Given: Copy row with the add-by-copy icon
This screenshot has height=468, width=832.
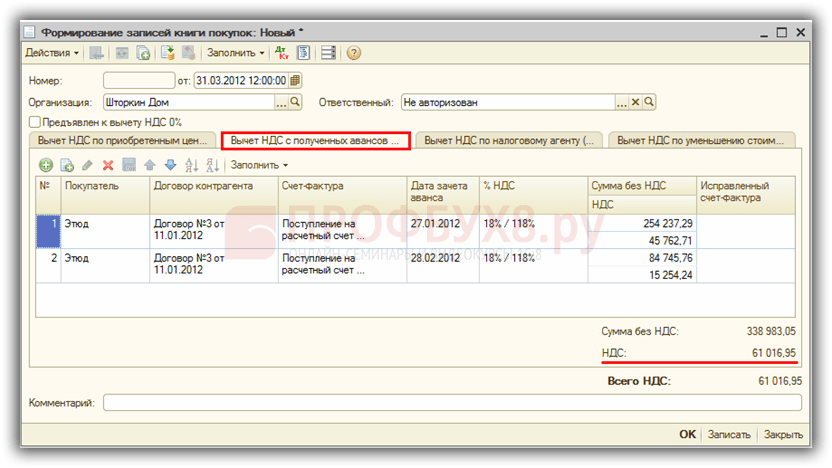Looking at the screenshot, I should pos(67,166).
